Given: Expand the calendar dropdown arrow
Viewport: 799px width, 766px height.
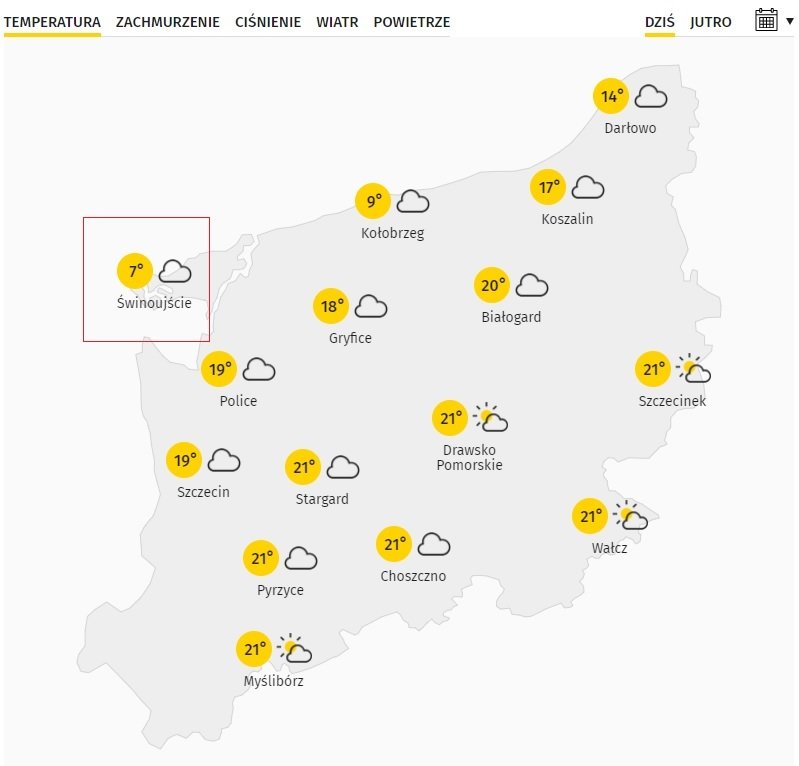Looking at the screenshot, I should (789, 21).
